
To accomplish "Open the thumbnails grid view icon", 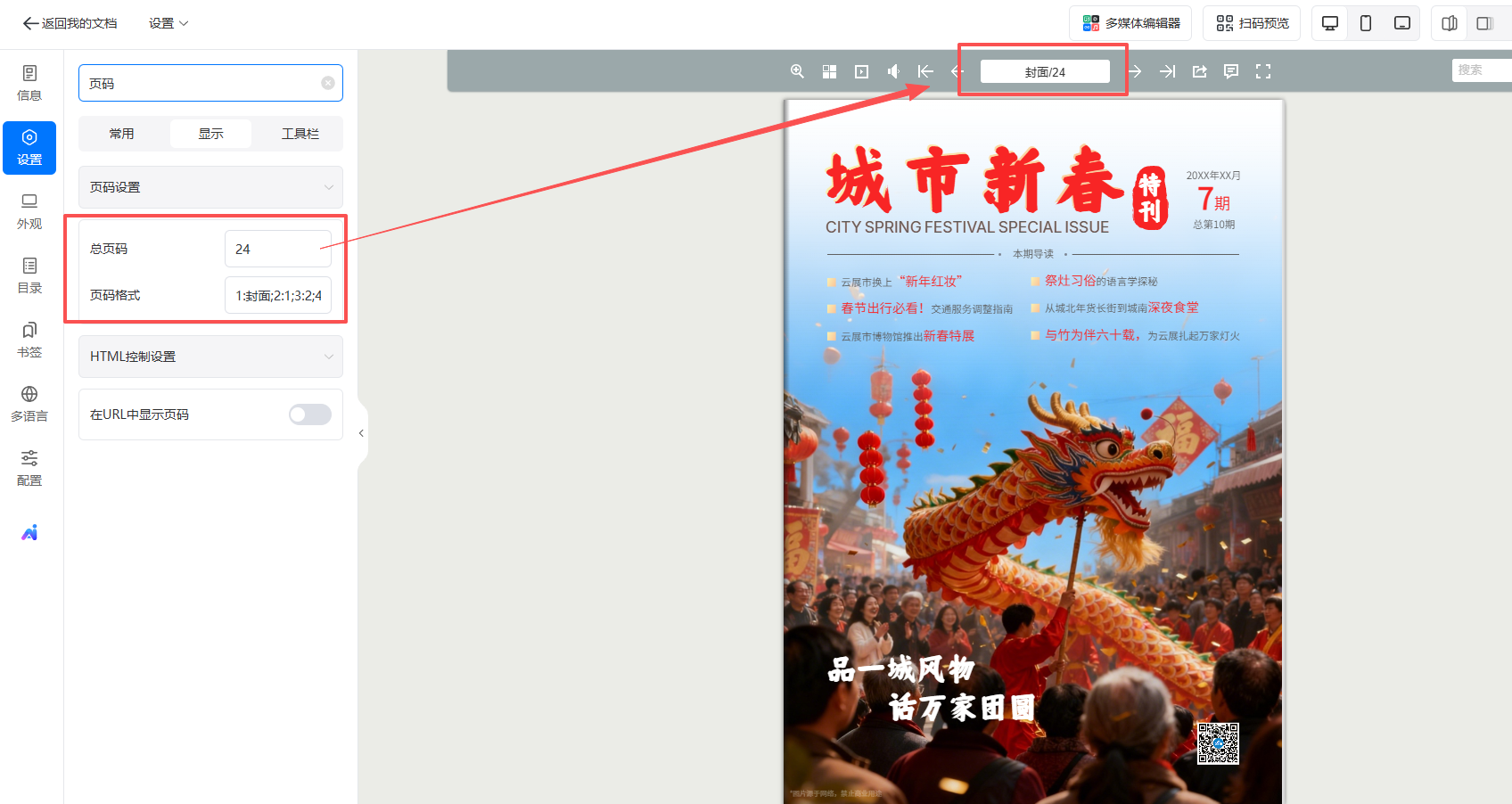I will tap(829, 71).
